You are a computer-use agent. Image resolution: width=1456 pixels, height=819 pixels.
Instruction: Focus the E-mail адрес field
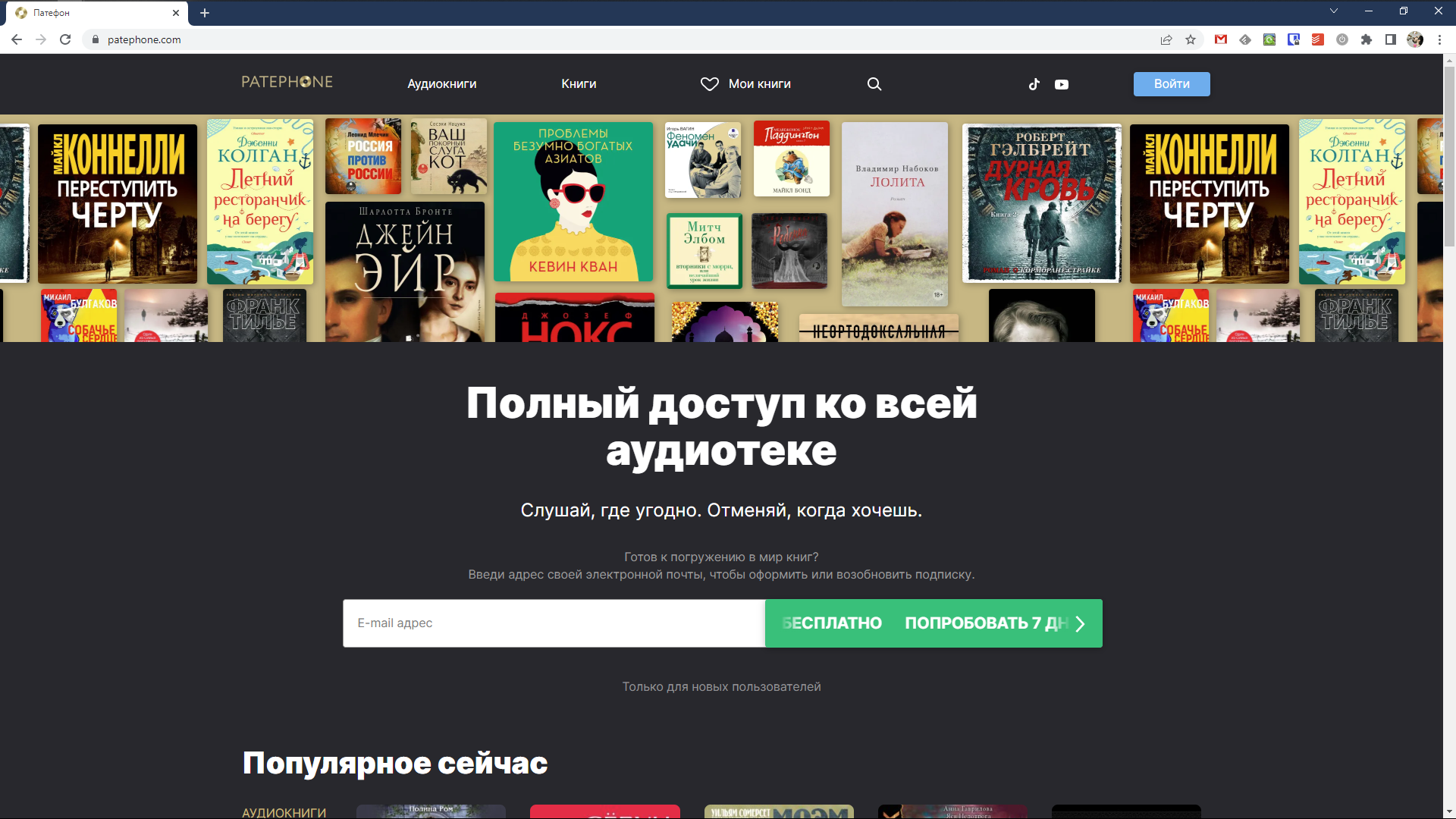point(554,623)
